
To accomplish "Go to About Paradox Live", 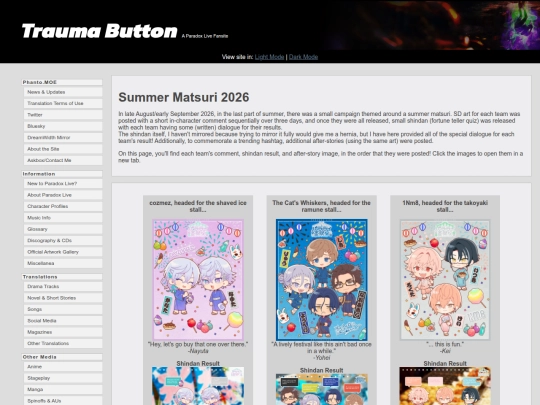I will click(x=63, y=195).
